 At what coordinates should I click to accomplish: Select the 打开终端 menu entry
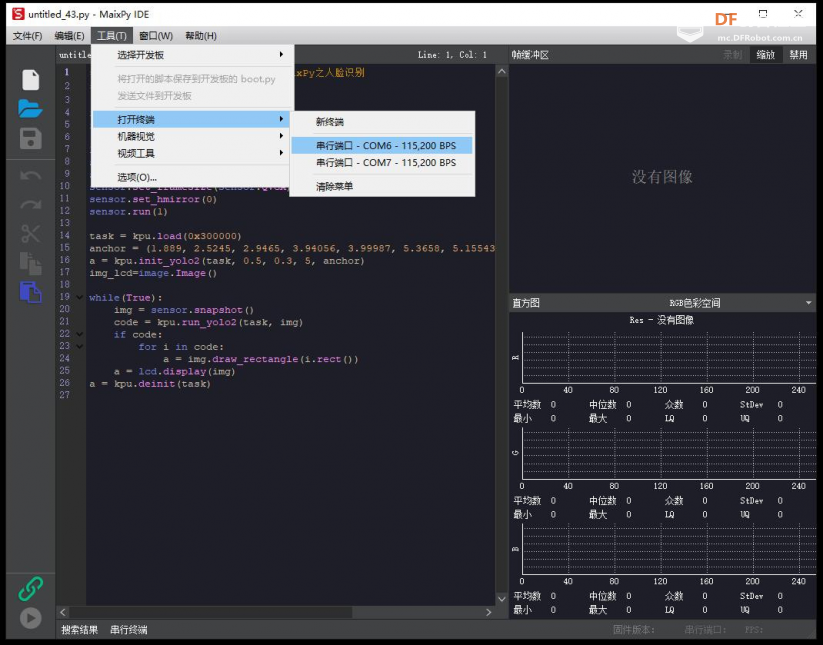point(192,119)
